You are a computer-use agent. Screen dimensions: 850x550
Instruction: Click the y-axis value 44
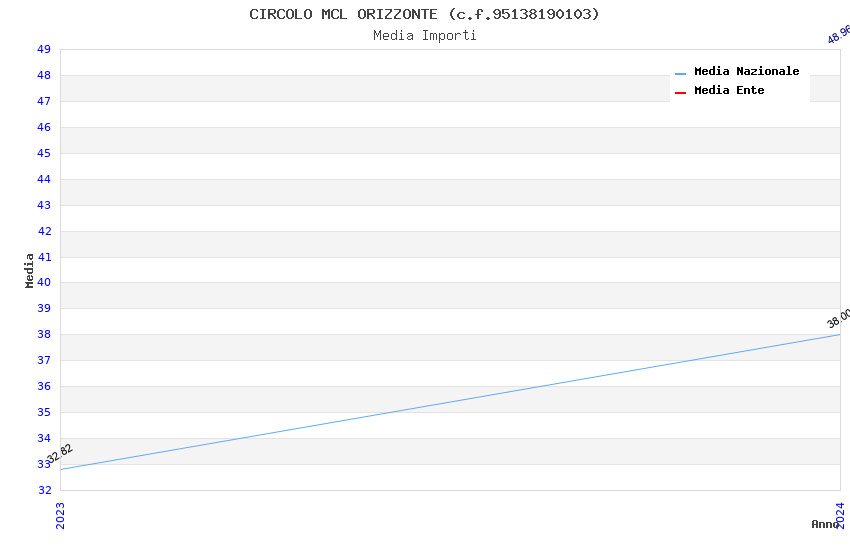coord(44,179)
